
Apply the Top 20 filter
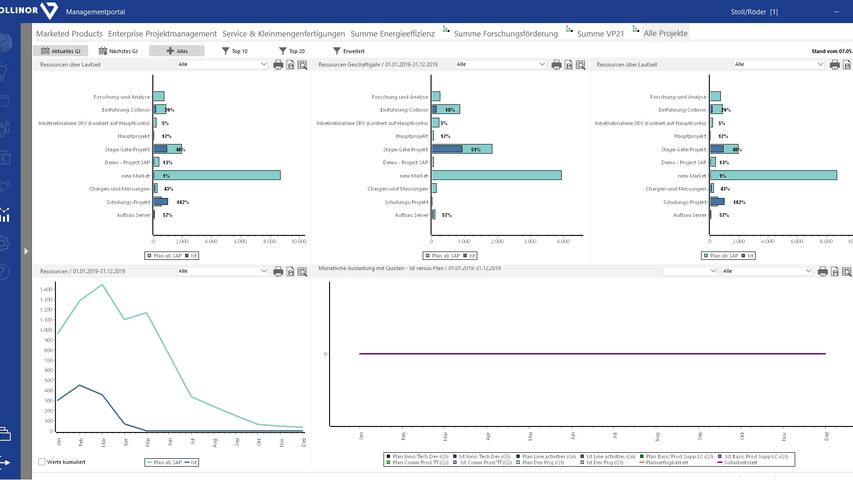291,50
